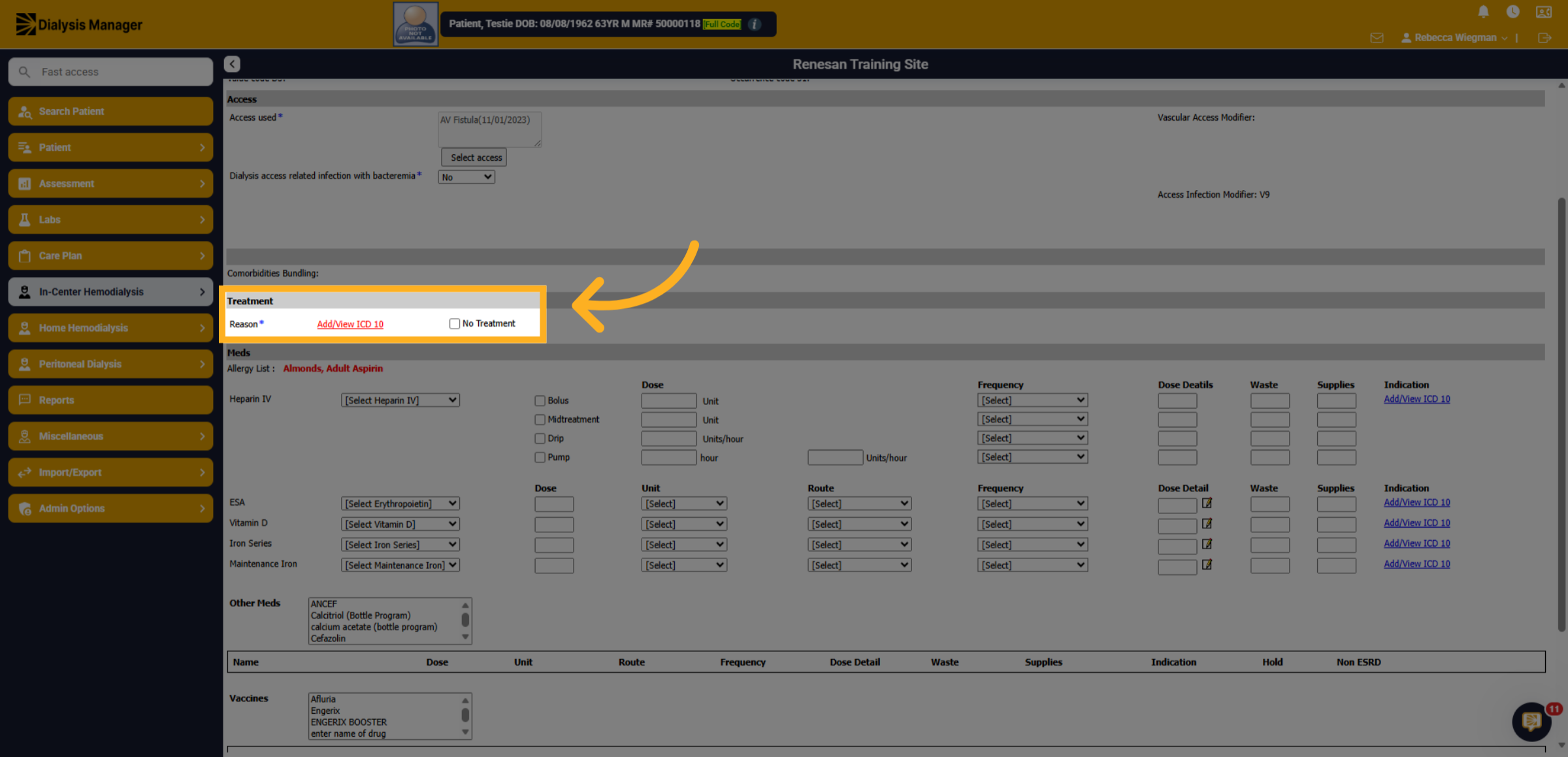Click the search magnifier icon in Fast access
Viewport: 1568px width, 757px height.
point(24,72)
